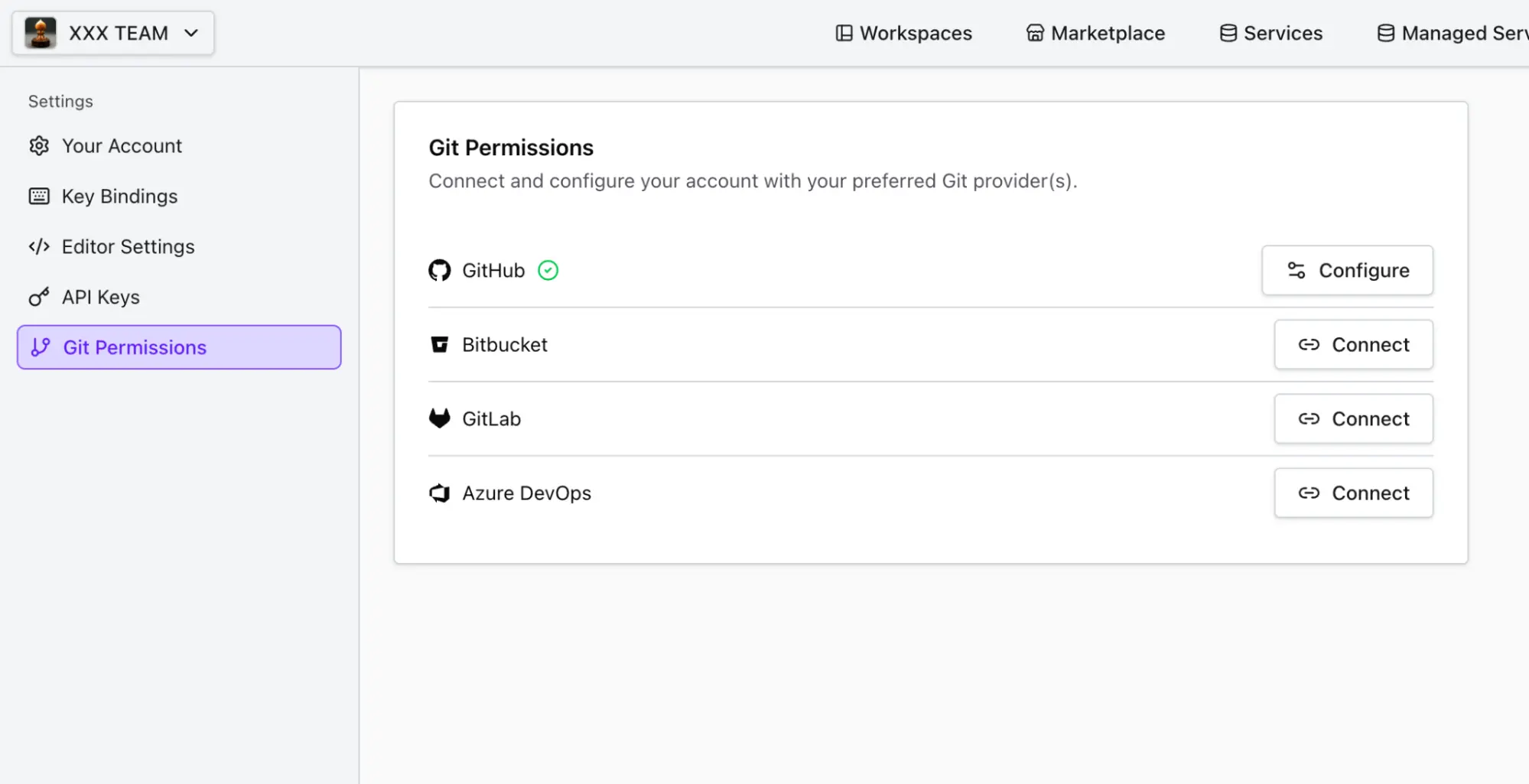
Task: Click the Azure DevOps icon
Action: coord(440,493)
